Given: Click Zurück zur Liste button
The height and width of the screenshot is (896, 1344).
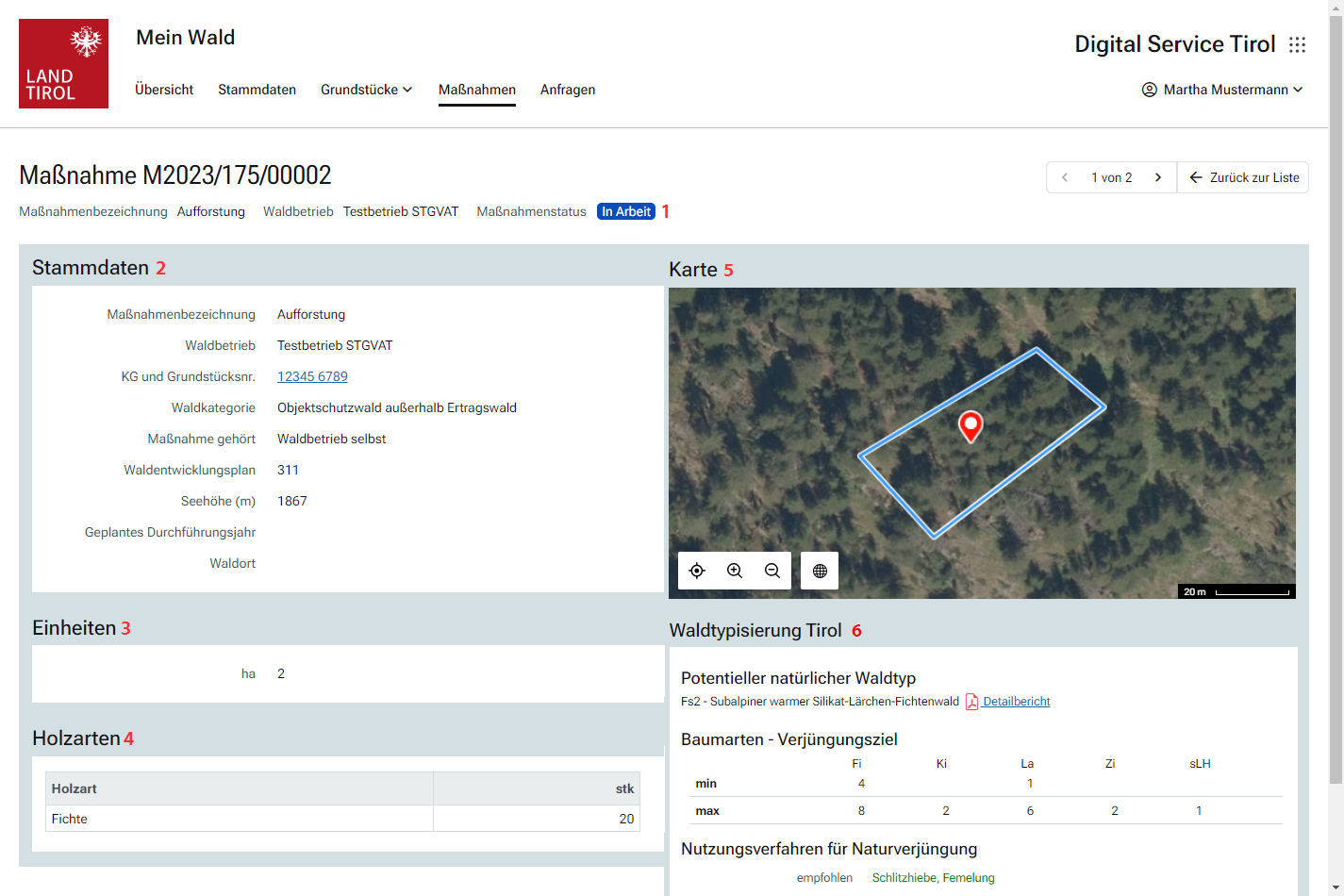Looking at the screenshot, I should click(x=1244, y=177).
